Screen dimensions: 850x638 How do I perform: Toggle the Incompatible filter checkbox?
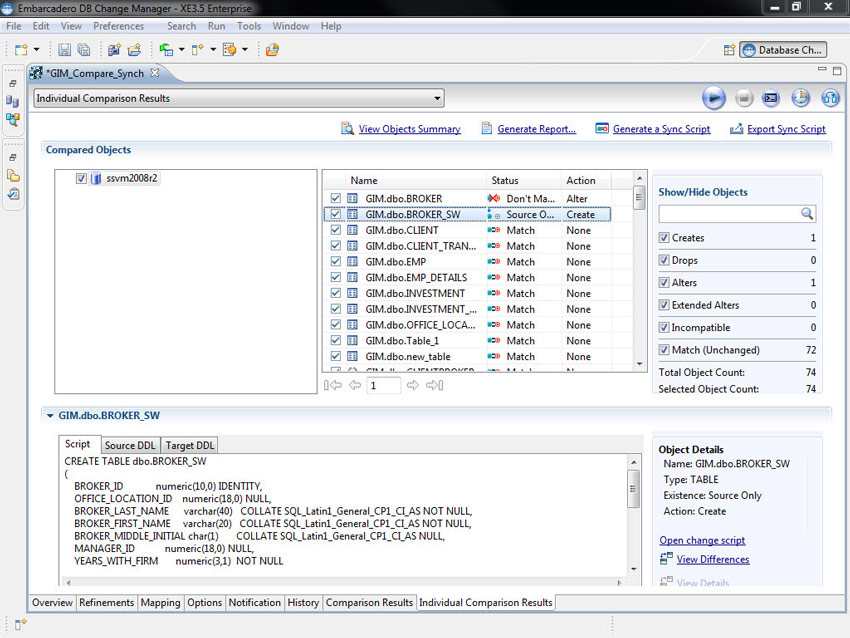click(664, 327)
